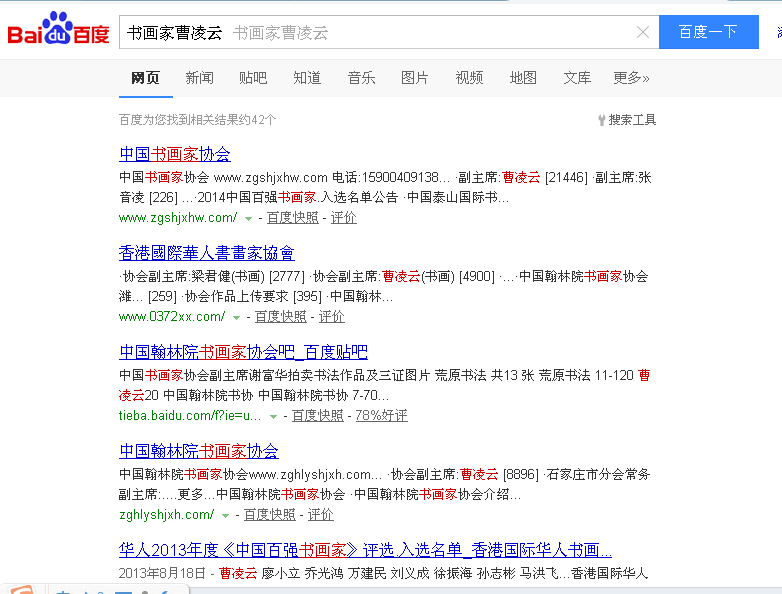Click 评价 for the www.zgshjxhw.com result
The height and width of the screenshot is (594, 782).
(344, 218)
